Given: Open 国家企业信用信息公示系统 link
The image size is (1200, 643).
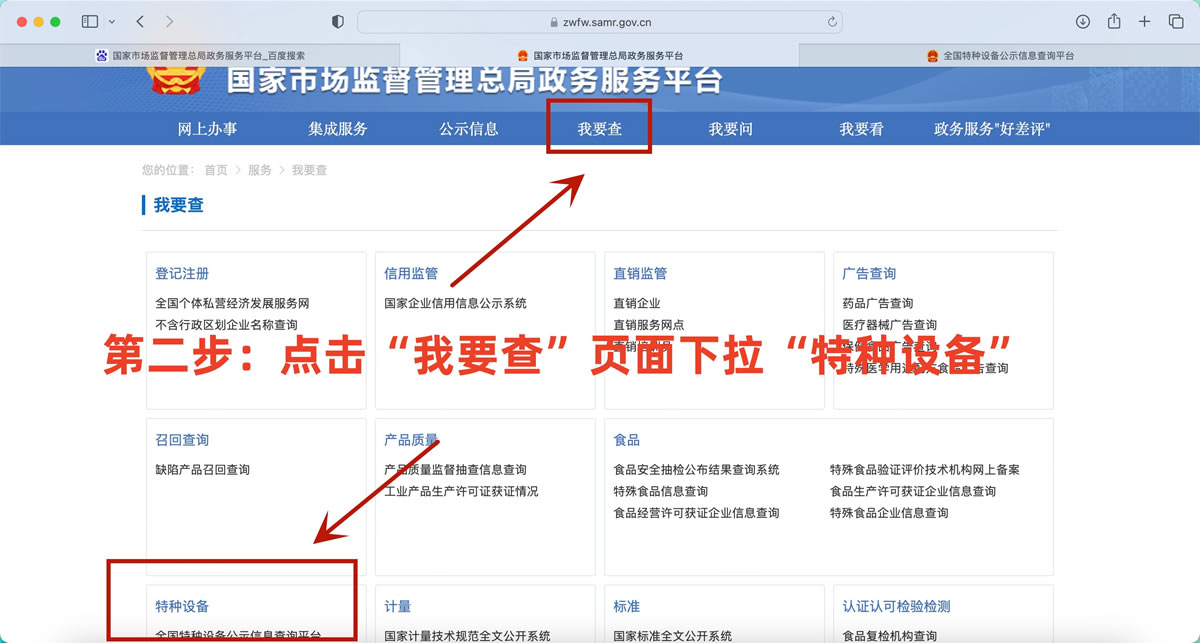Looking at the screenshot, I should [x=455, y=303].
